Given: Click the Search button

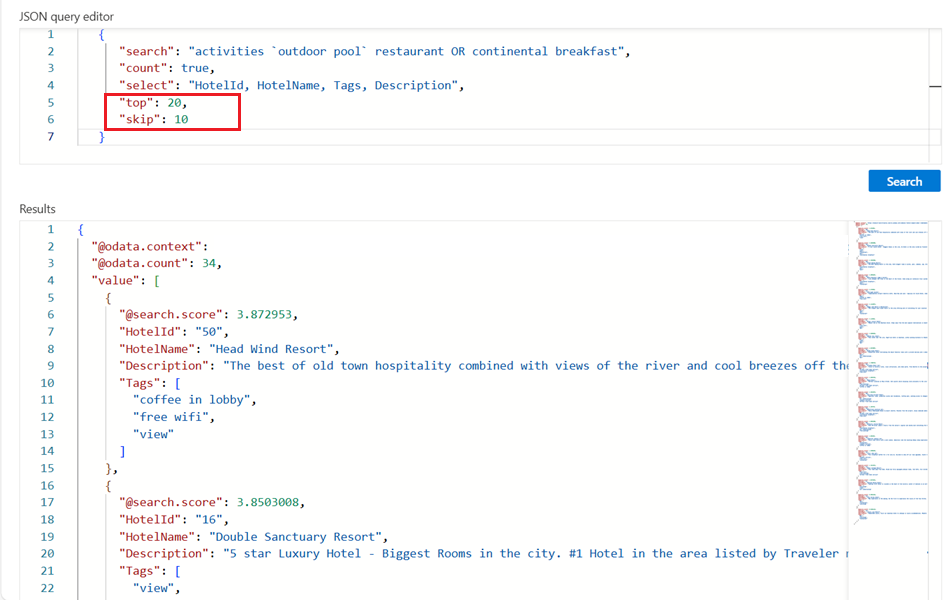Looking at the screenshot, I should 903,181.
